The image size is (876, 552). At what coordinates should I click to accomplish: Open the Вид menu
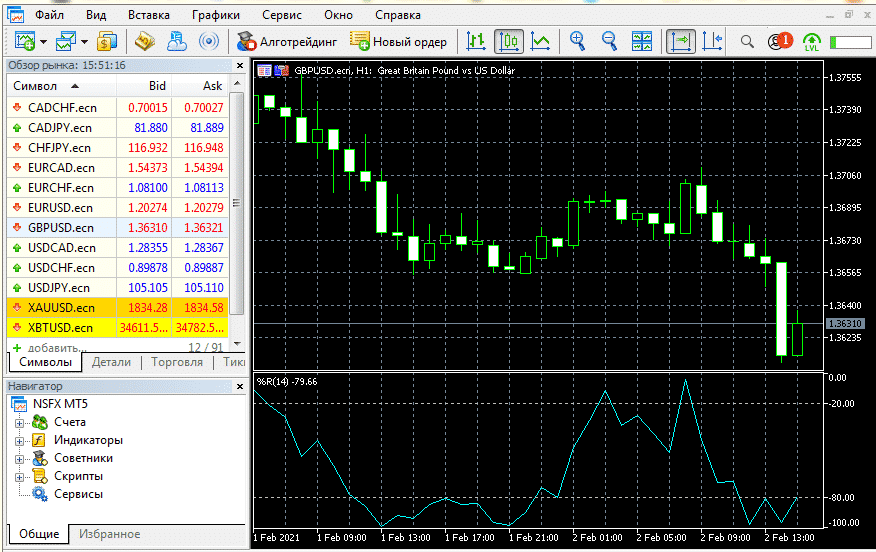pos(96,15)
